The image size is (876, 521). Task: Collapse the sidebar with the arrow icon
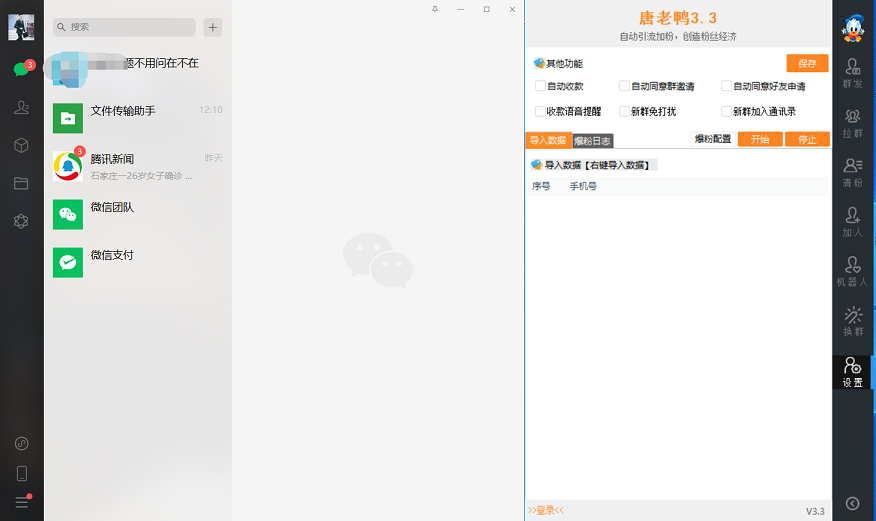[853, 503]
